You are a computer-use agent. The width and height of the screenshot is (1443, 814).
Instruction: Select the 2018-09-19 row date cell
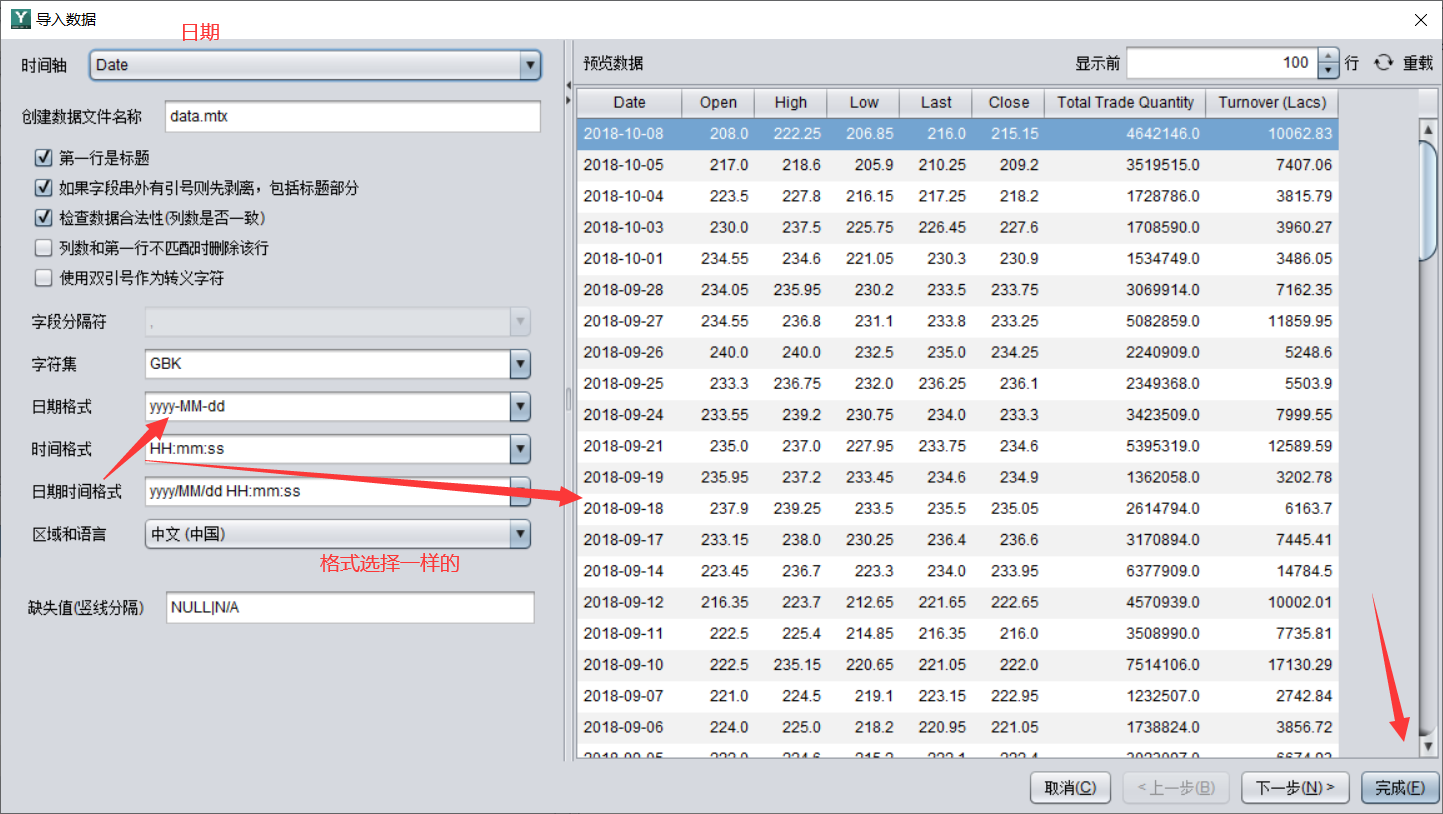[629, 477]
